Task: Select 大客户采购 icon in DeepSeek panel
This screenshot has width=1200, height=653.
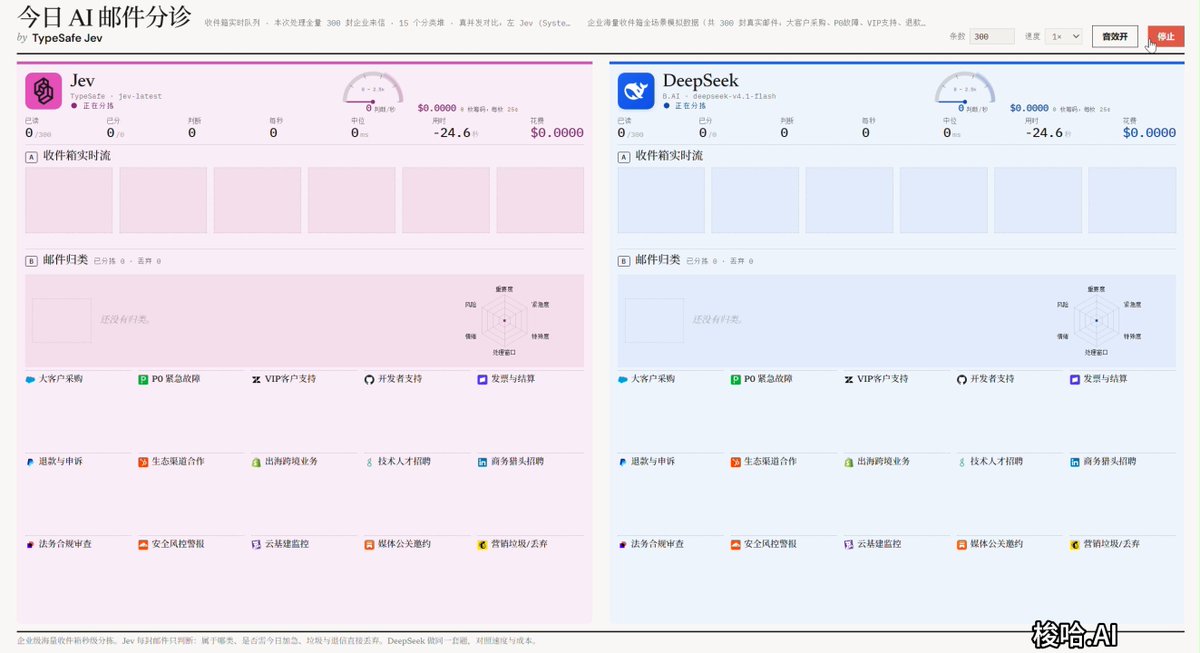Action: pyautogui.click(x=623, y=379)
